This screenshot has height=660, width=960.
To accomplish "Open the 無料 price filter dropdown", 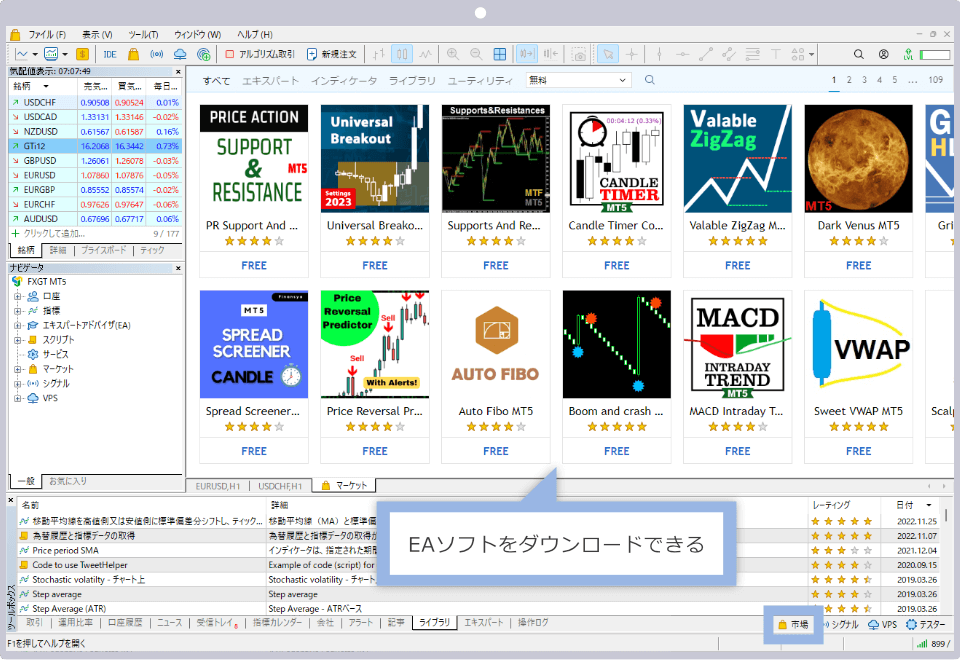I will click(578, 80).
